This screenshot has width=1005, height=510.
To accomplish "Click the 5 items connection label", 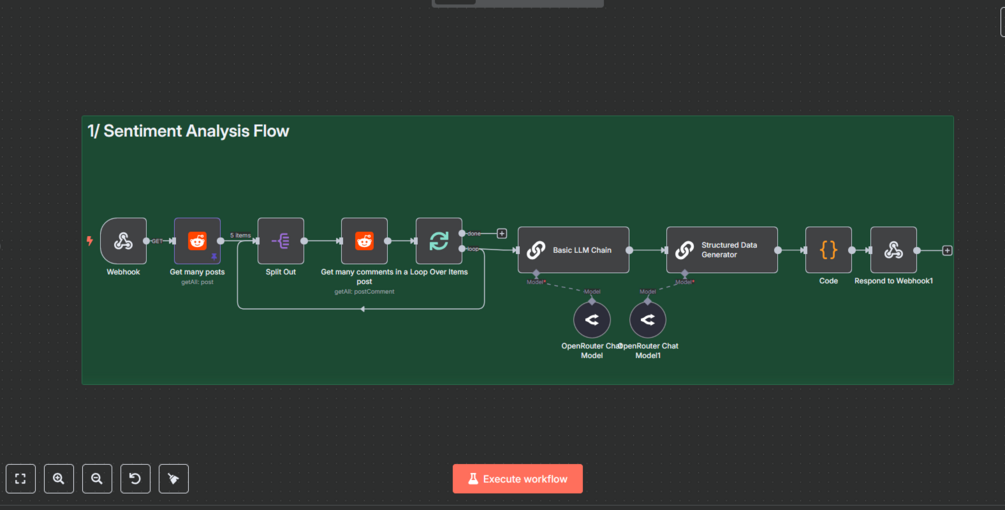I will (240, 236).
